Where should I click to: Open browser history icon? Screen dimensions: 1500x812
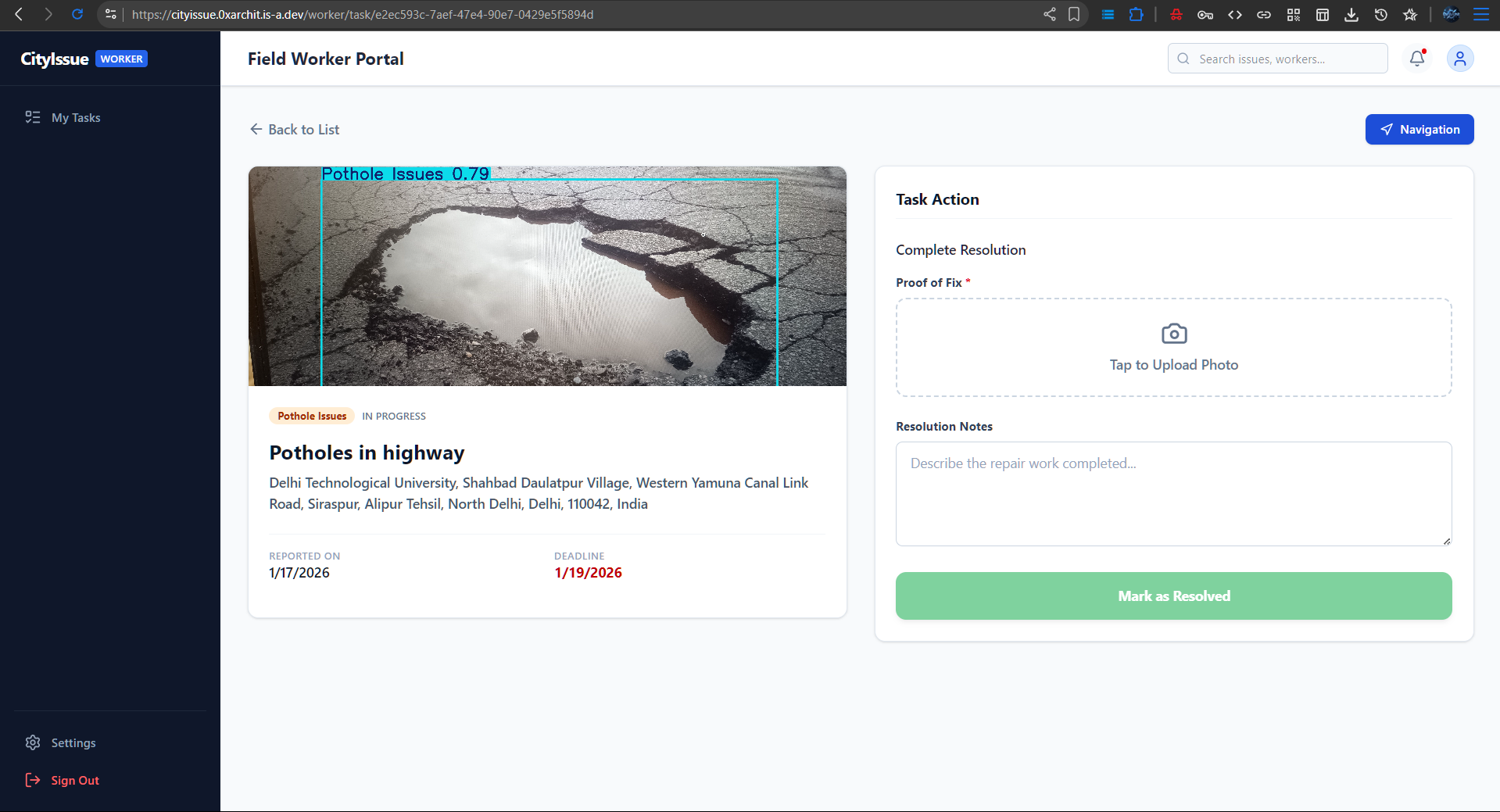pyautogui.click(x=1380, y=14)
